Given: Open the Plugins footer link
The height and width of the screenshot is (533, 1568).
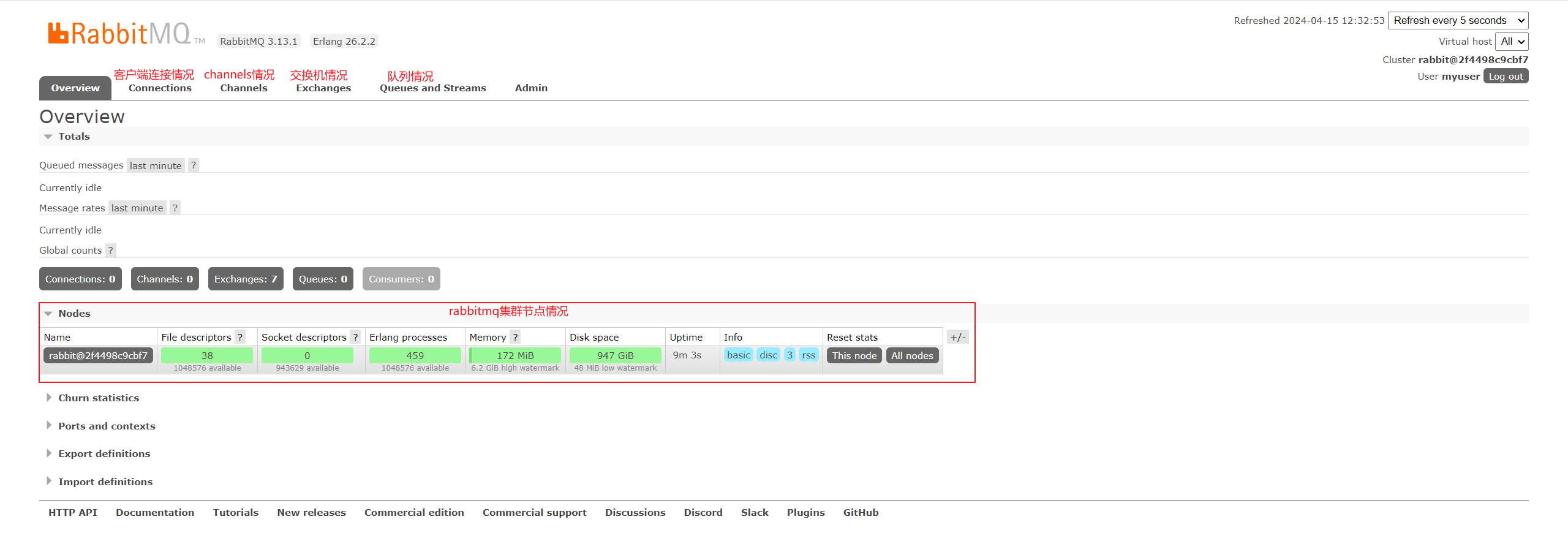Looking at the screenshot, I should tap(806, 513).
